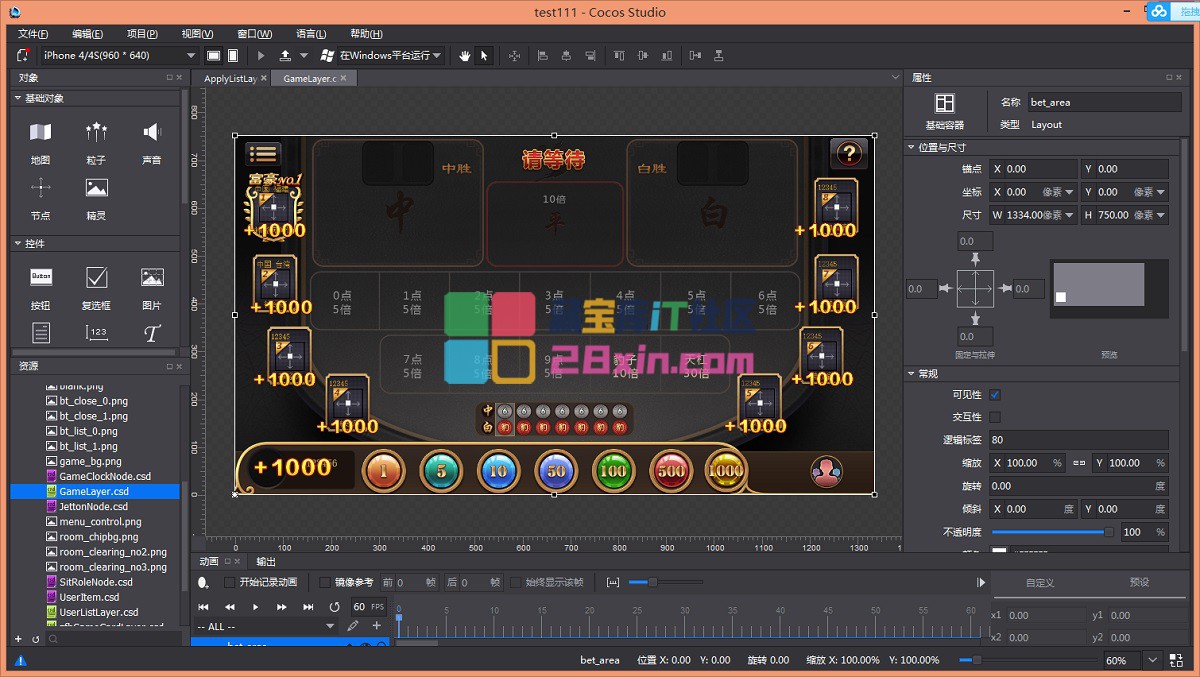This screenshot has height=677, width=1200.
Task: Collapse the 控件 widgets section
Action: point(18,244)
